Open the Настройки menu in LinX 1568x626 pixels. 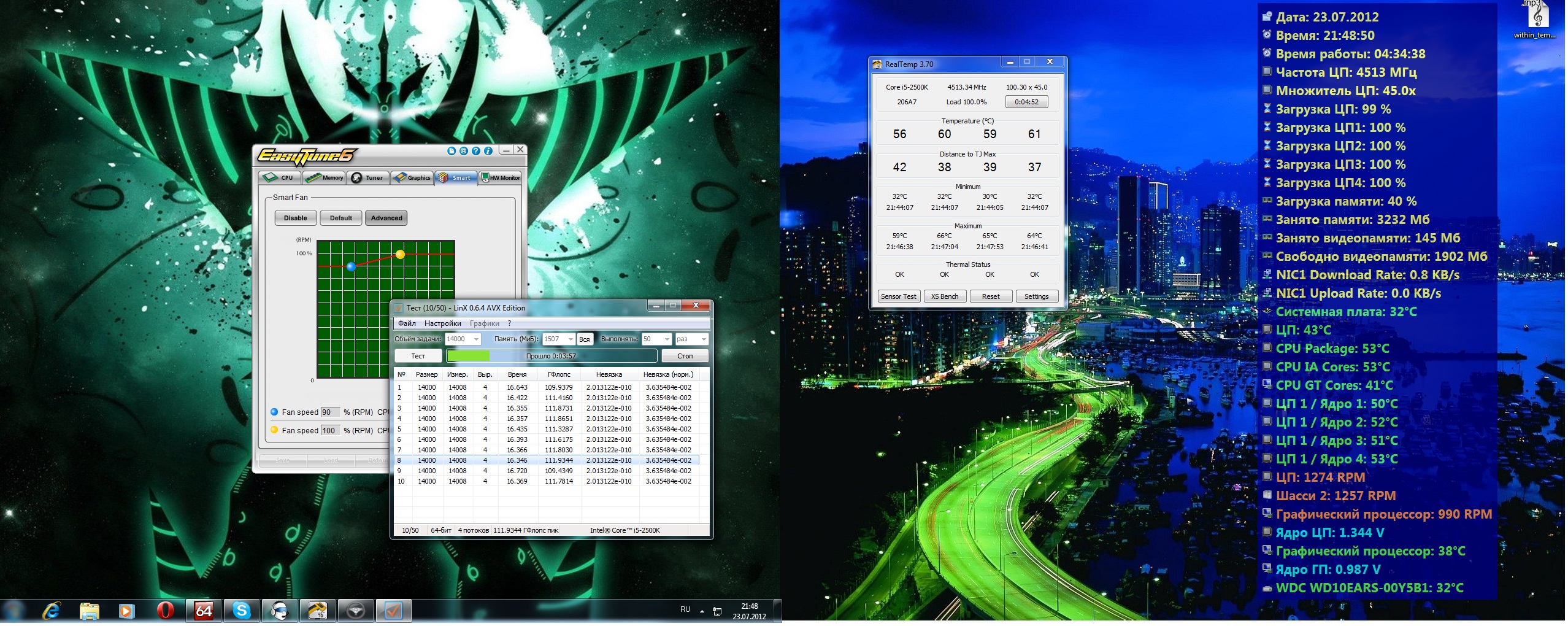442,323
